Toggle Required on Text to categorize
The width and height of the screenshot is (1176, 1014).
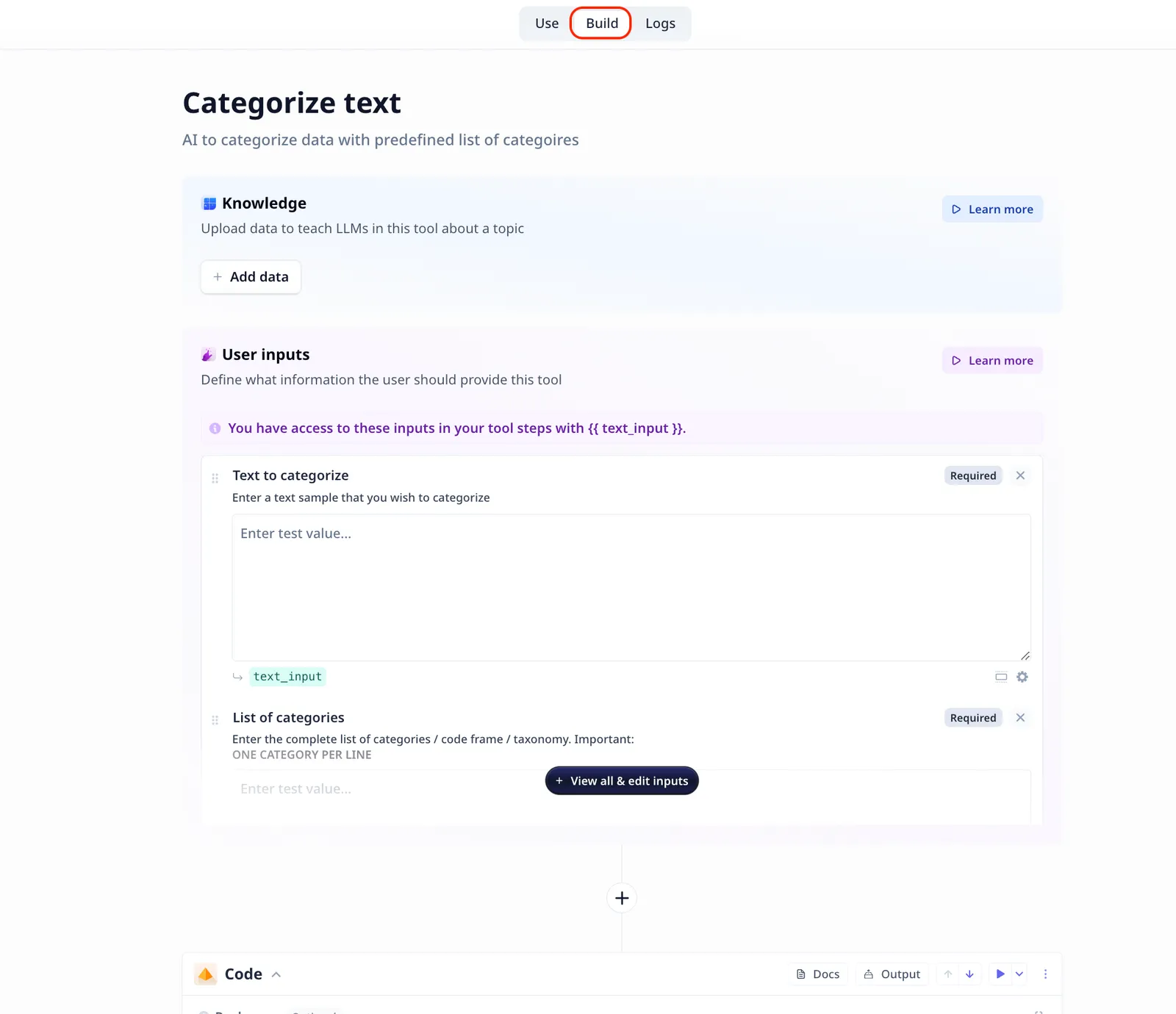(x=973, y=475)
